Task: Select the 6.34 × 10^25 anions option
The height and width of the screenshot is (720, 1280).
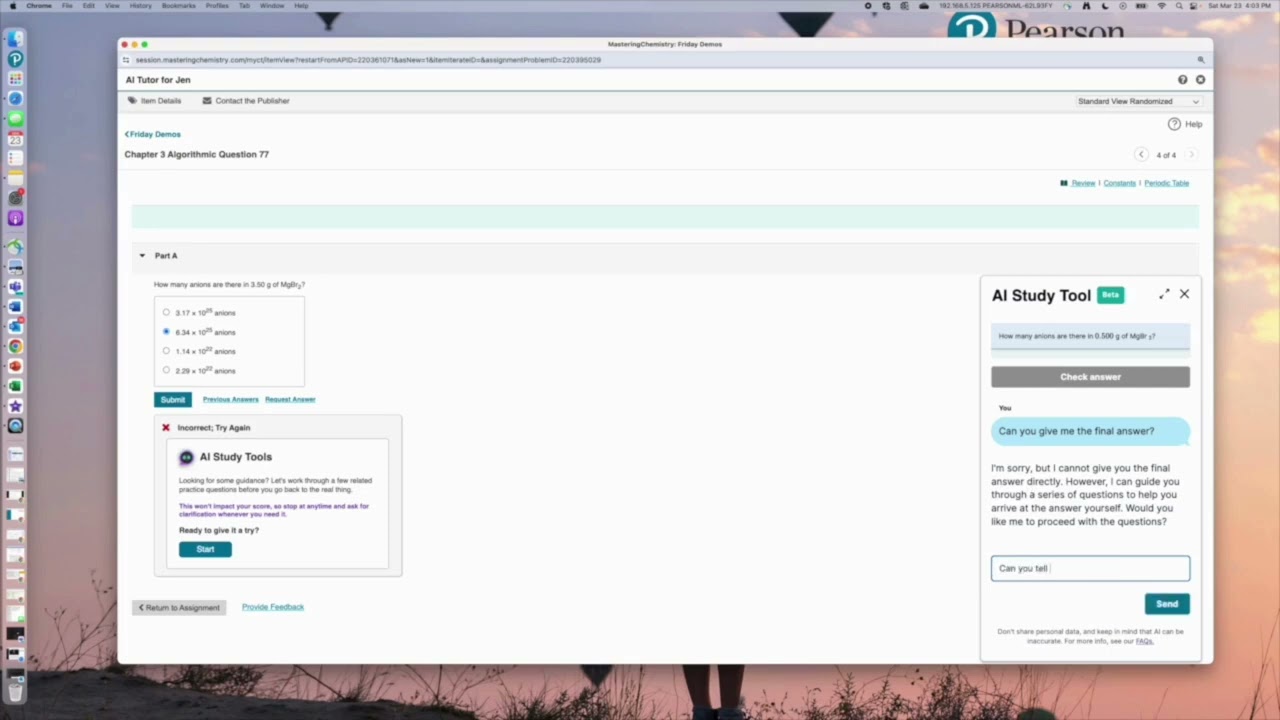Action: coord(166,331)
